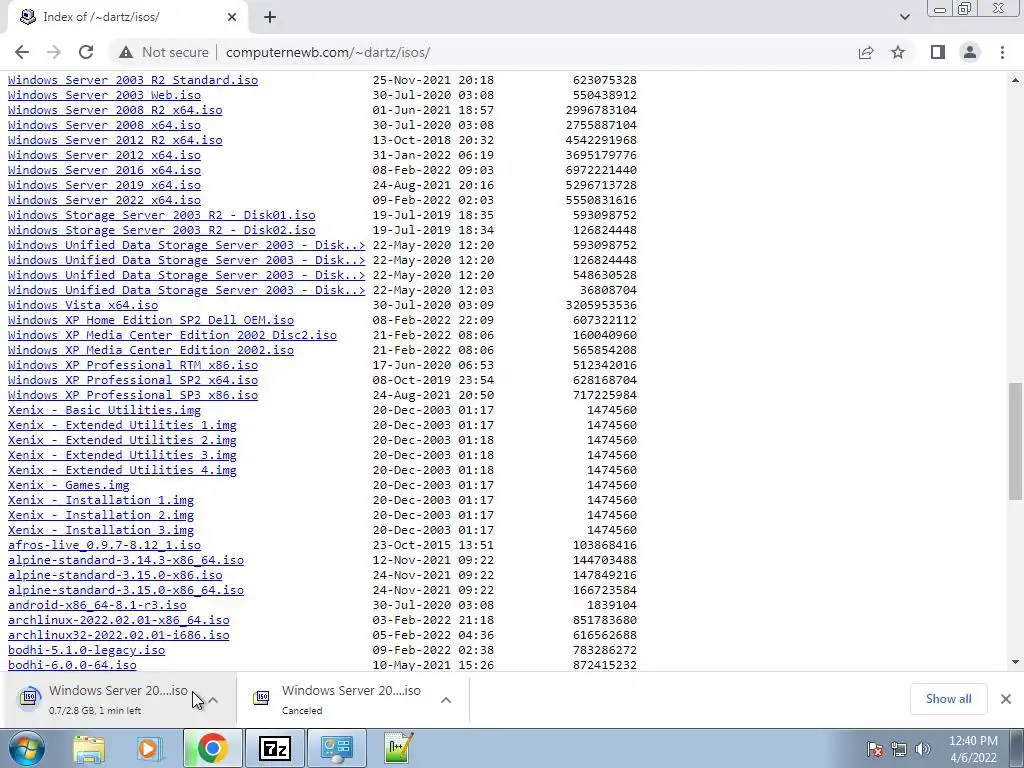
Task: Select the Index of /~dartz/isos/ tab
Action: click(x=127, y=17)
